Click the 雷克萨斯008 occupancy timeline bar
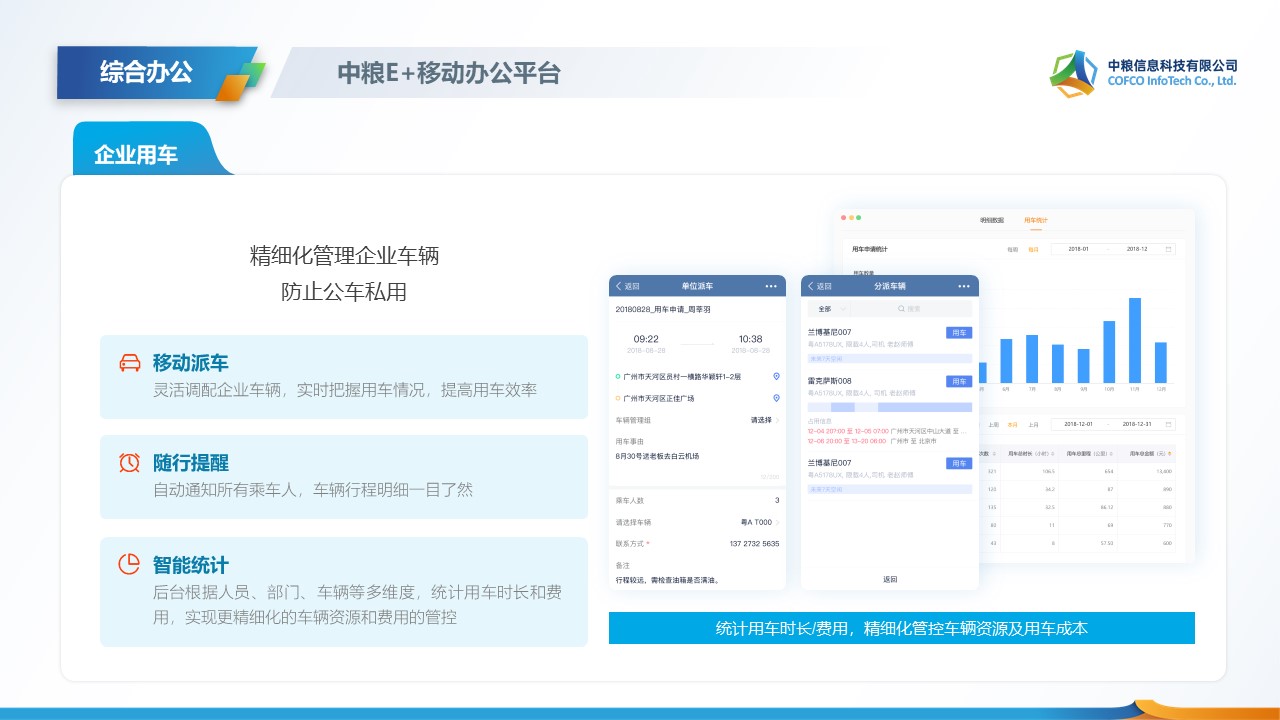This screenshot has width=1280, height=720. (x=890, y=407)
